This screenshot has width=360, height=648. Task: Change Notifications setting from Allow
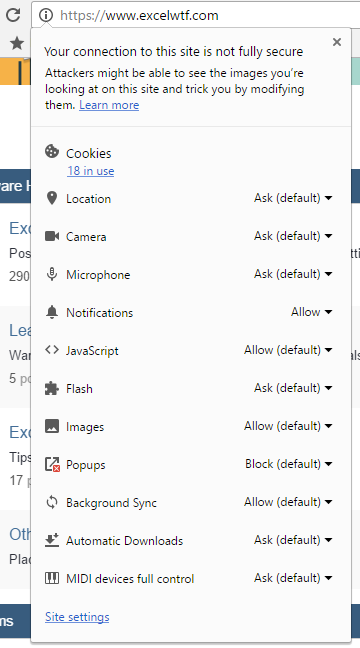312,312
